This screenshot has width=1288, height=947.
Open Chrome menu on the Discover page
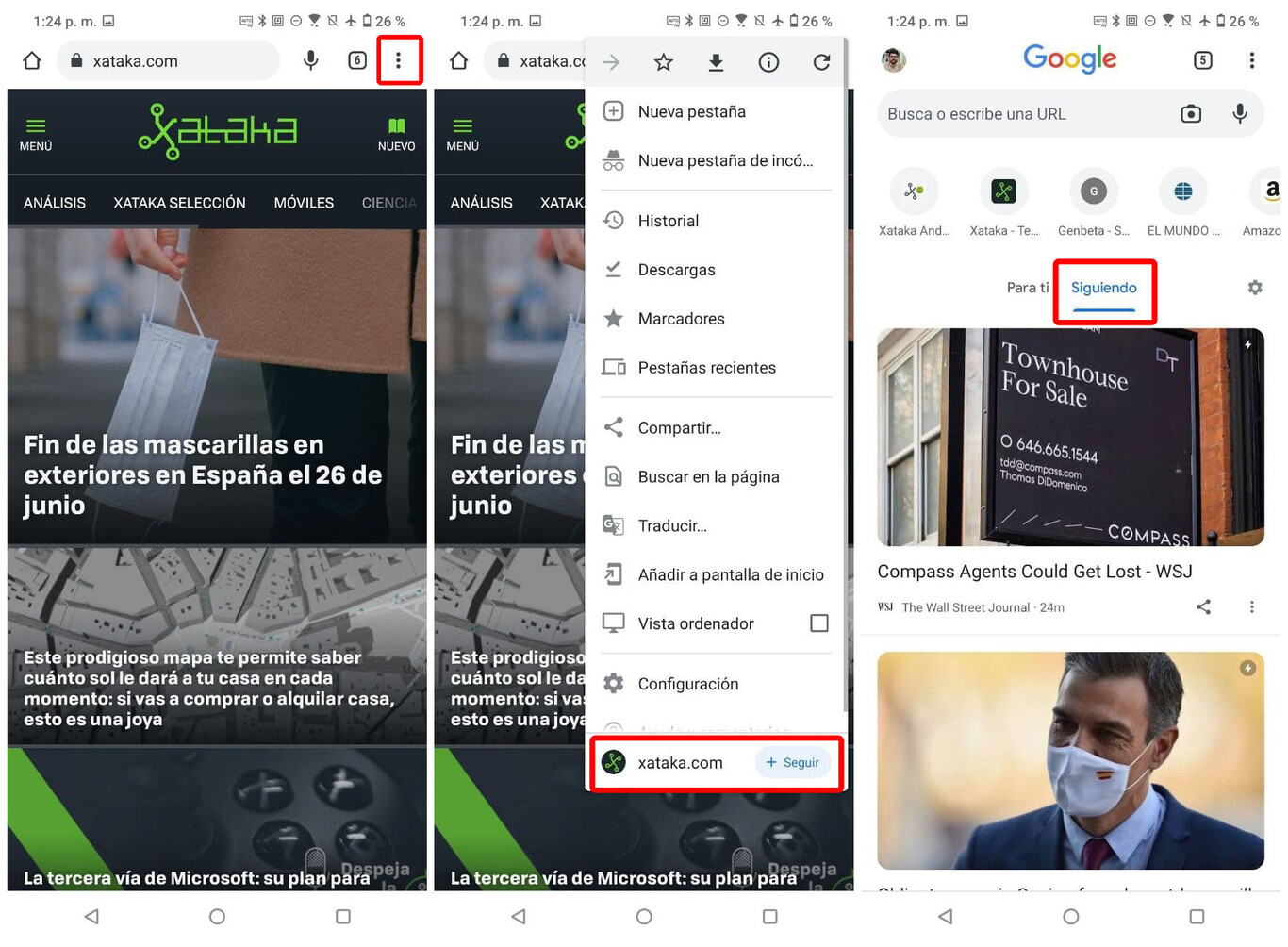coord(1252,60)
